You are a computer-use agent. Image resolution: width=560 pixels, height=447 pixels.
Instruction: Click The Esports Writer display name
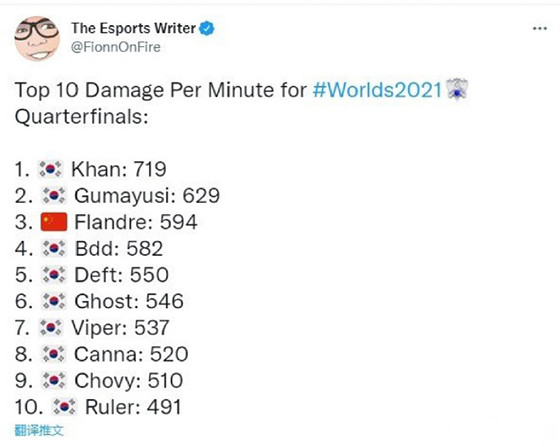tap(134, 28)
